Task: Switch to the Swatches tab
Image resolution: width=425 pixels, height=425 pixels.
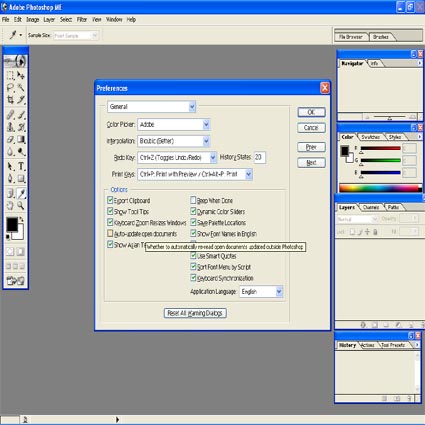Action: tap(370, 137)
